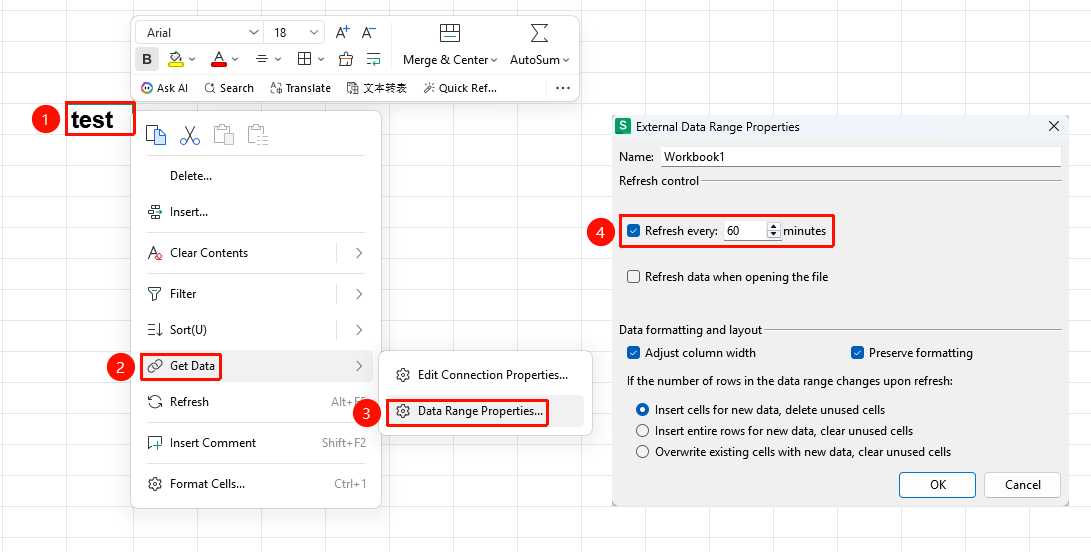
Task: Increase font size with A+ icon
Action: pyautogui.click(x=342, y=32)
